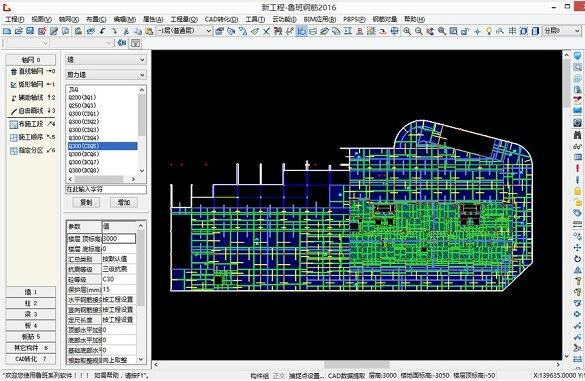Click the binoculars icon in right sidebar
Image resolution: width=585 pixels, height=381 pixels.
pos(577,134)
